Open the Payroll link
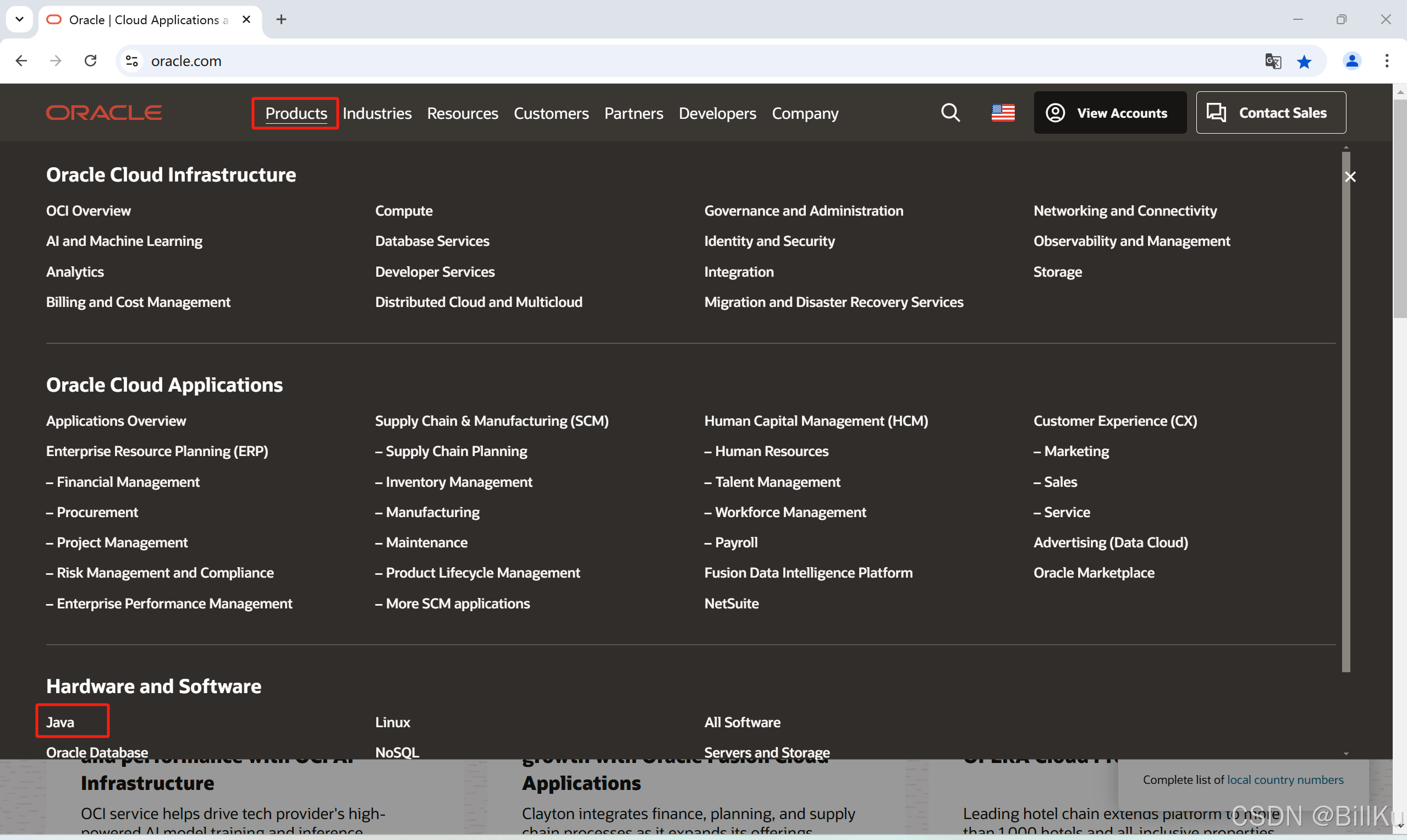 tap(730, 542)
